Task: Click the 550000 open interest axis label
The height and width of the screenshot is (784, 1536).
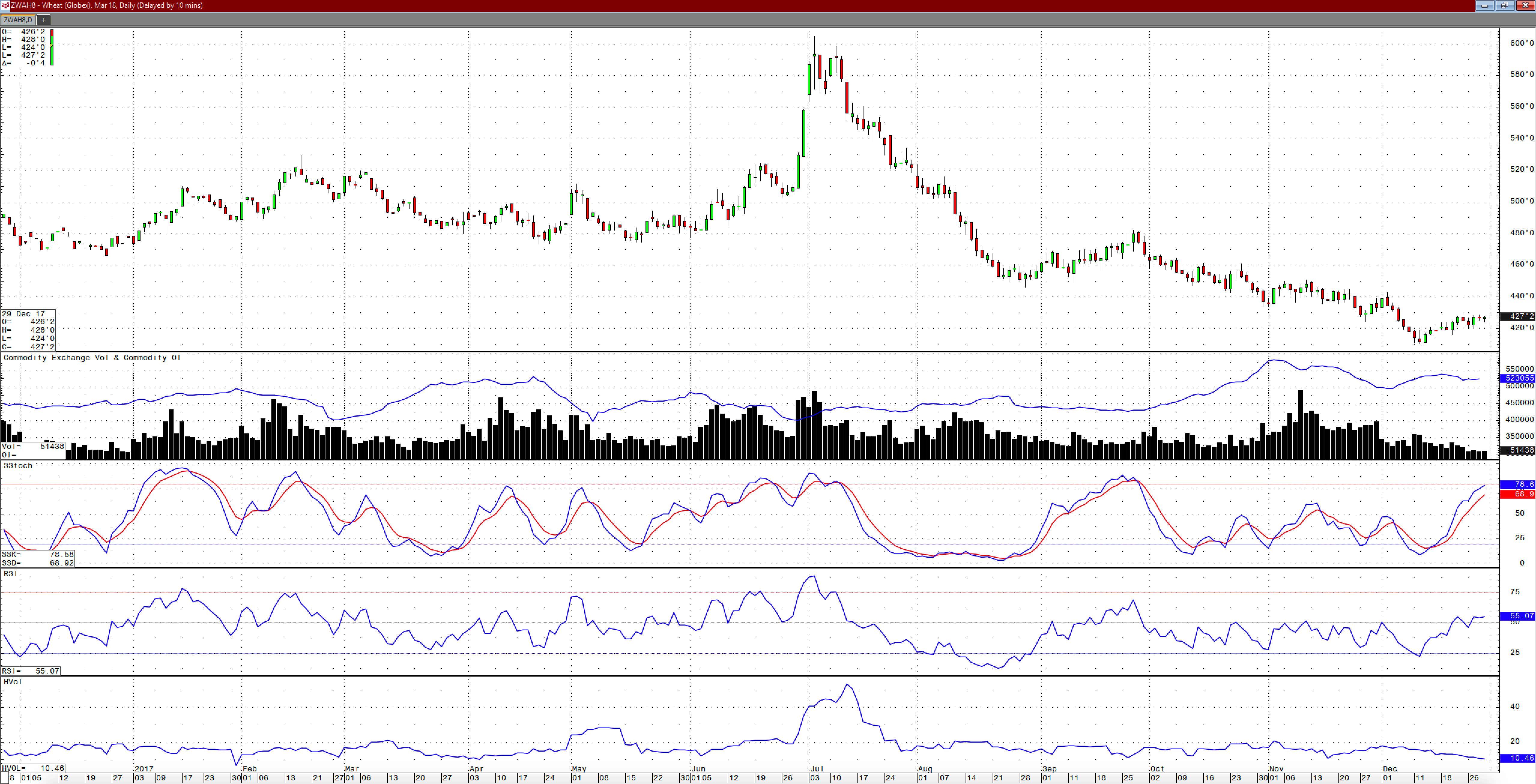Action: 1520,369
